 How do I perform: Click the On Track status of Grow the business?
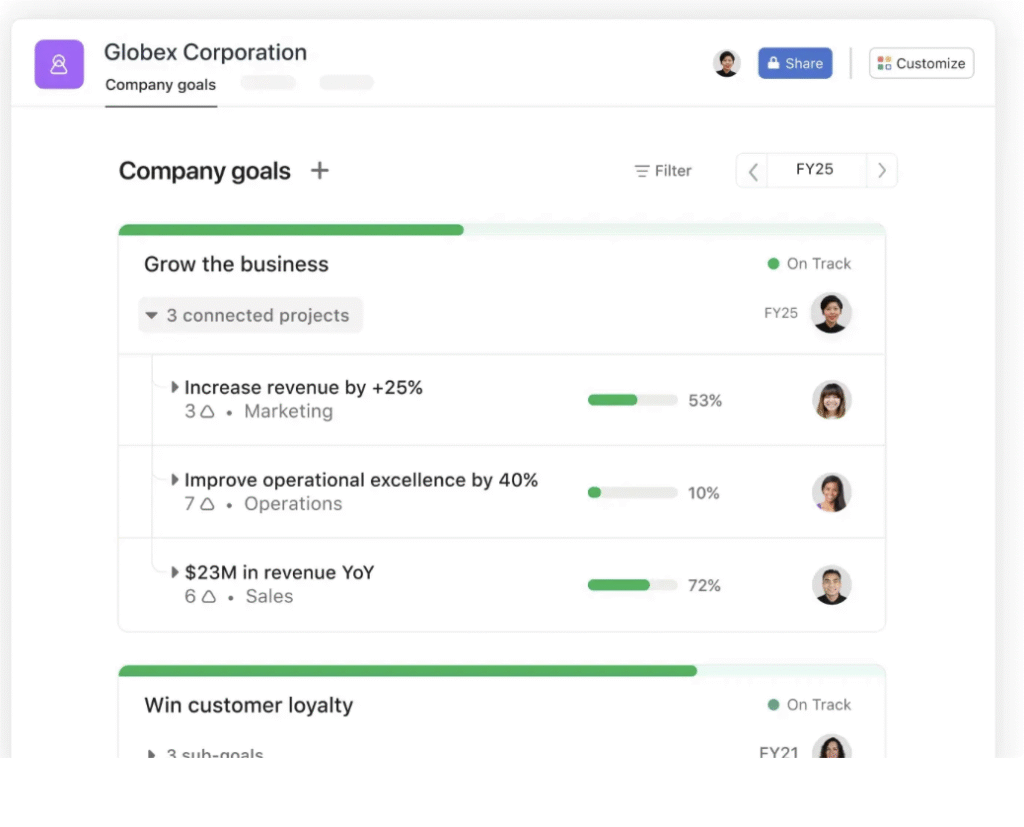(x=809, y=264)
